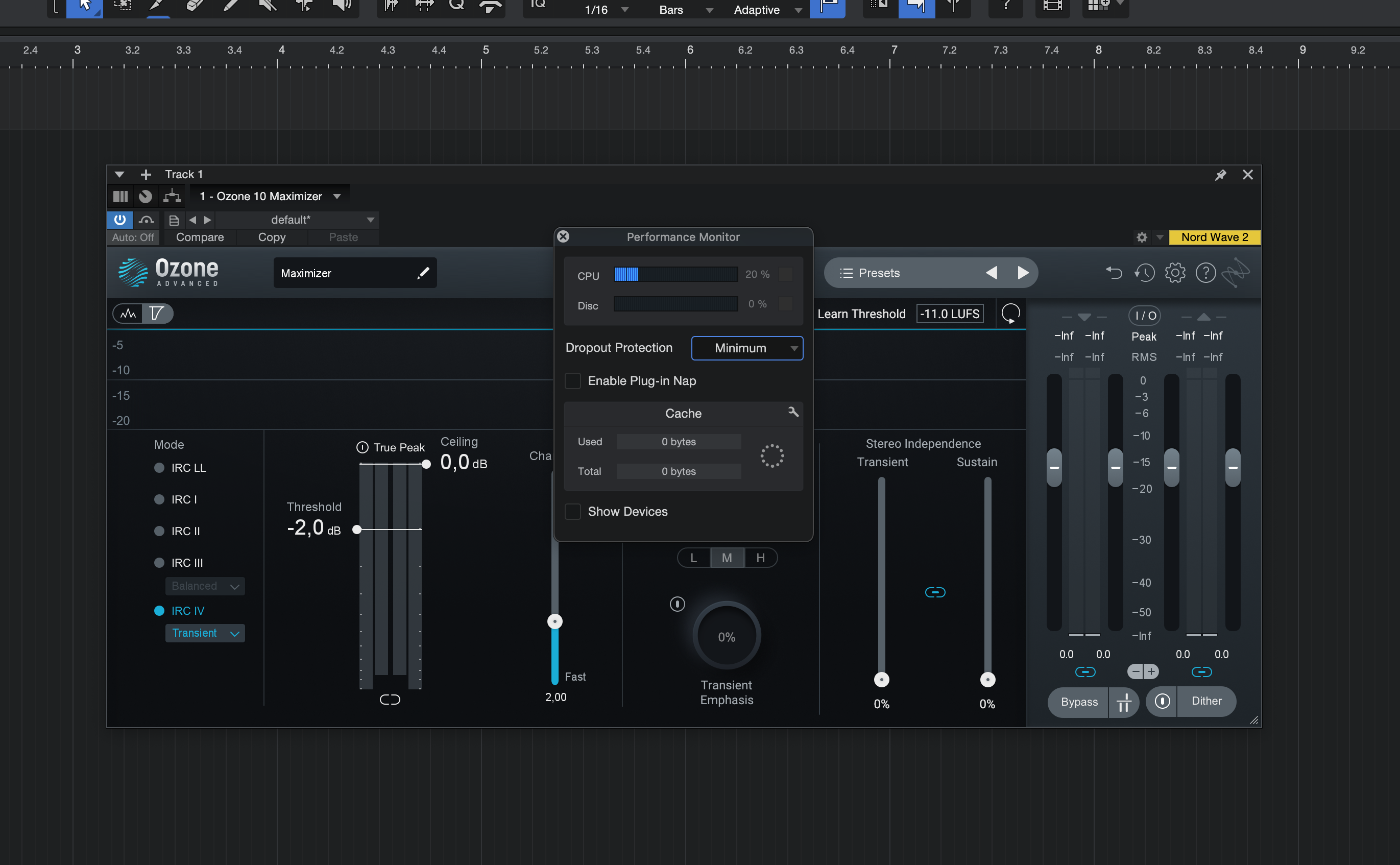Click the Bypass button
This screenshot has width=1400, height=865.
[1079, 702]
